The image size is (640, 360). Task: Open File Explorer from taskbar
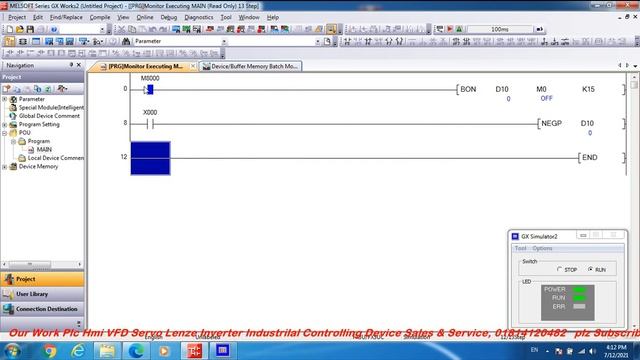[x=107, y=351]
